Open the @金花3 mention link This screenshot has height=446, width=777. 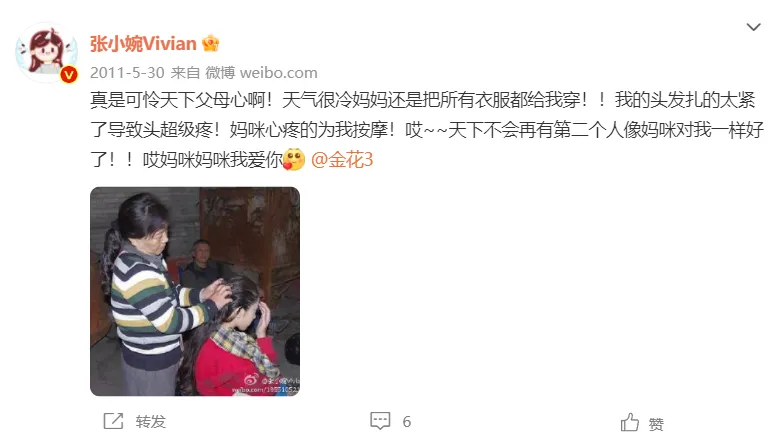click(342, 160)
